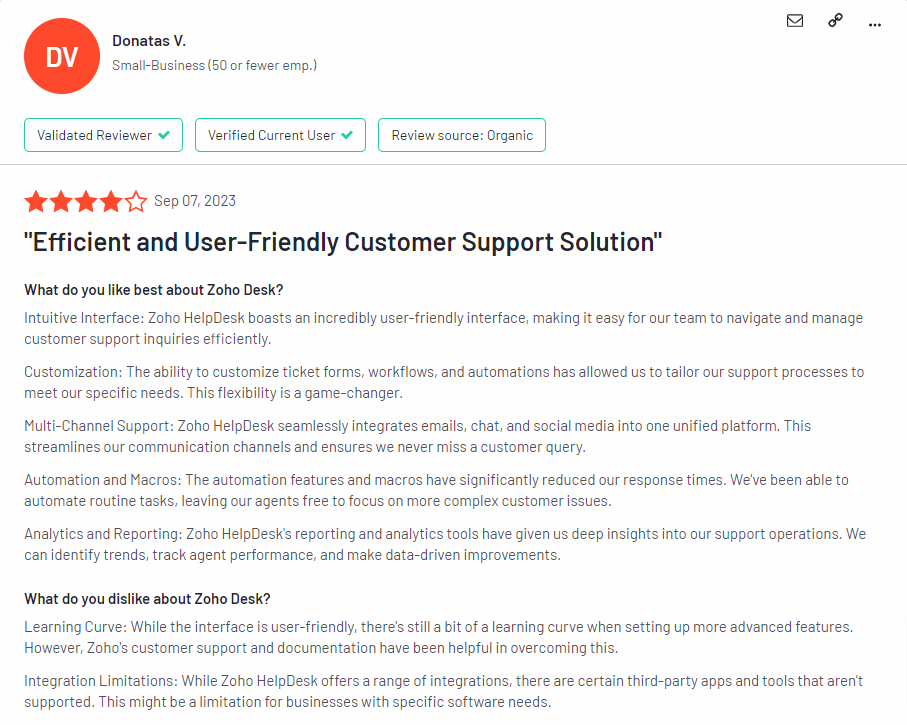907x725 pixels.
Task: Click the copy link icon
Action: (835, 20)
